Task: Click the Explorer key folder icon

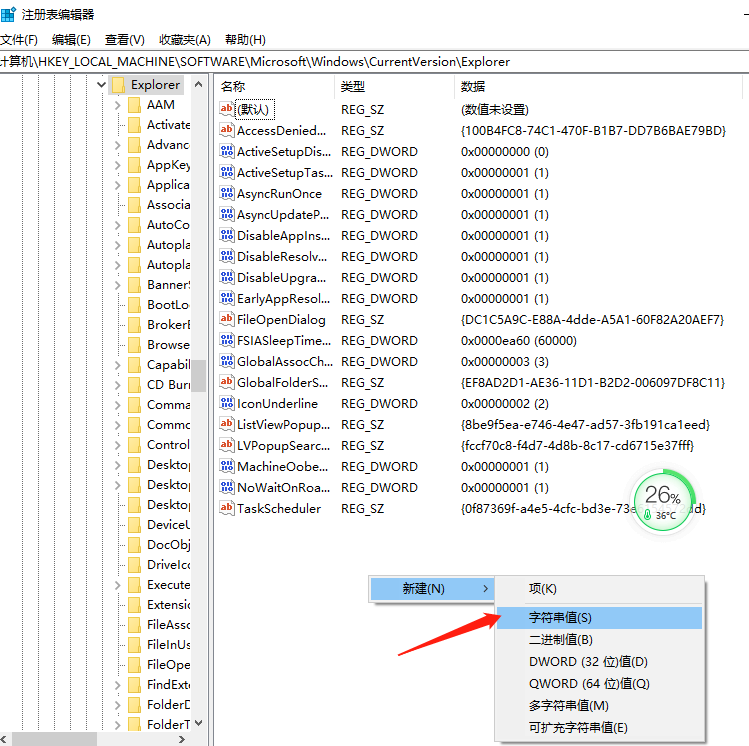Action: coord(118,85)
